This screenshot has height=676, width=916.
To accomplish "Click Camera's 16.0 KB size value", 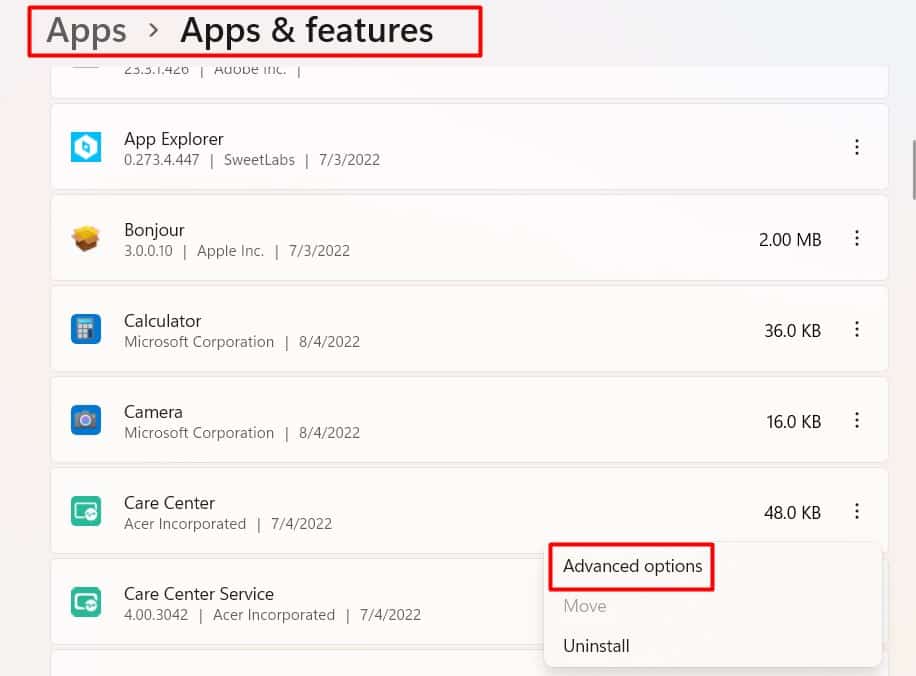I will [x=793, y=422].
